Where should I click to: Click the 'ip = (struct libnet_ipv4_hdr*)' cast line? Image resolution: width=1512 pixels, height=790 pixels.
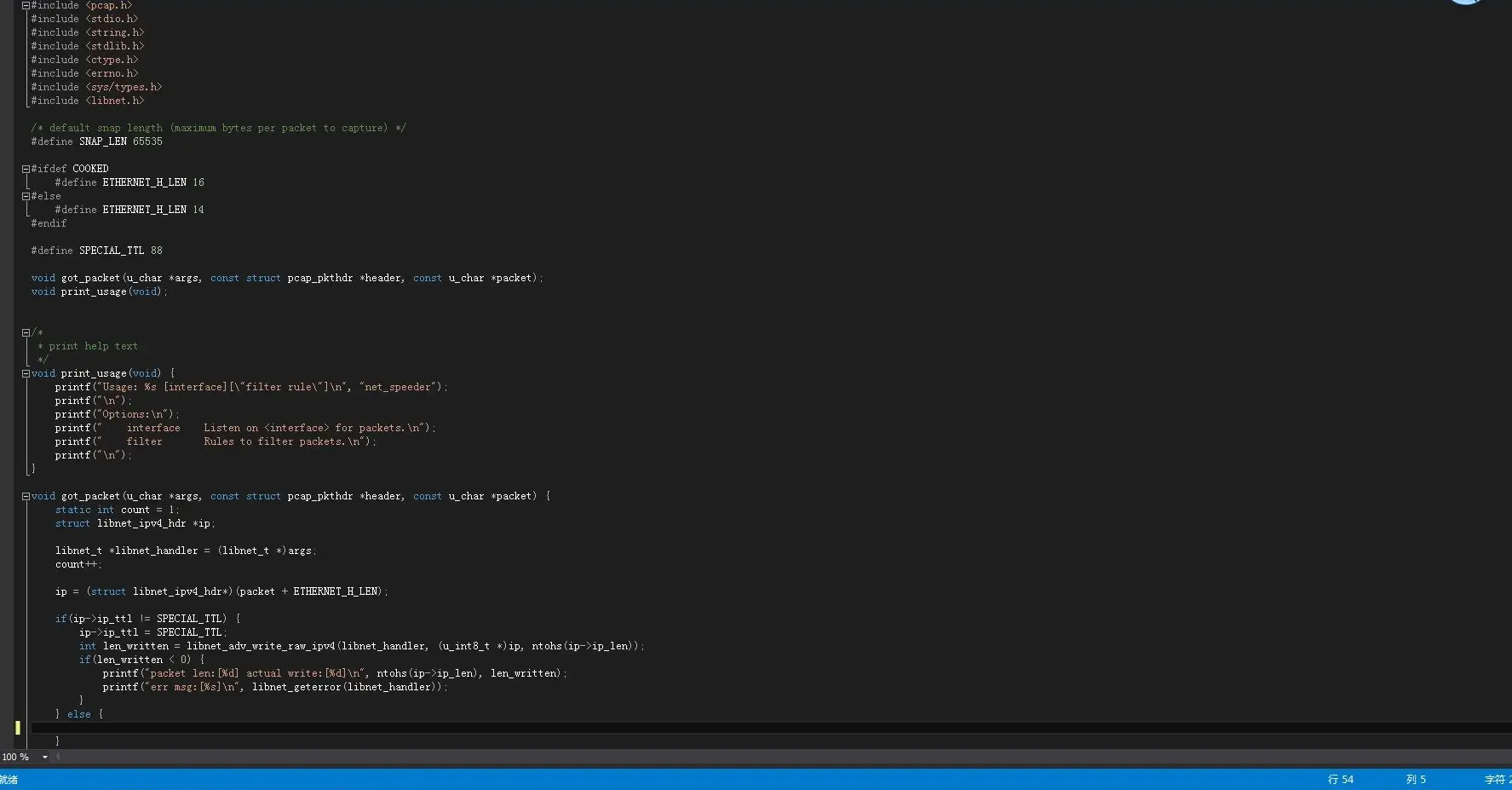click(x=222, y=591)
